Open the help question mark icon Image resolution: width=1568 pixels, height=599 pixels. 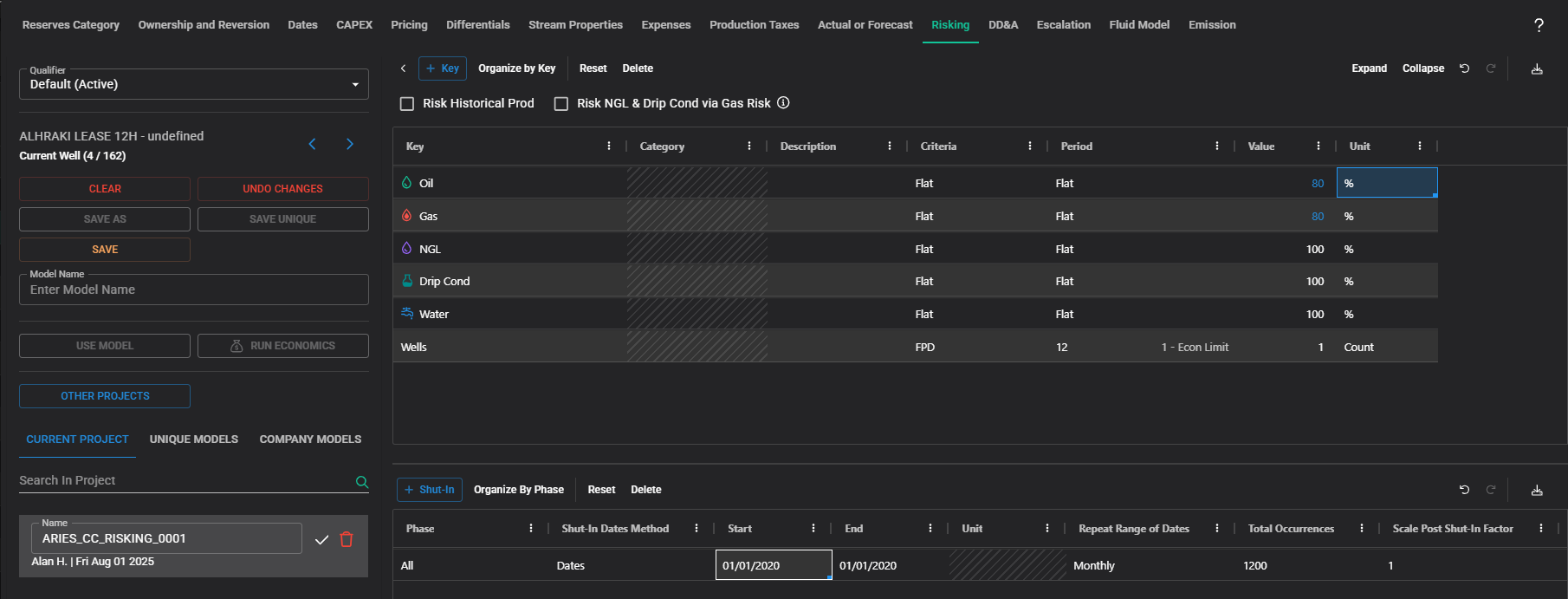tap(1539, 25)
